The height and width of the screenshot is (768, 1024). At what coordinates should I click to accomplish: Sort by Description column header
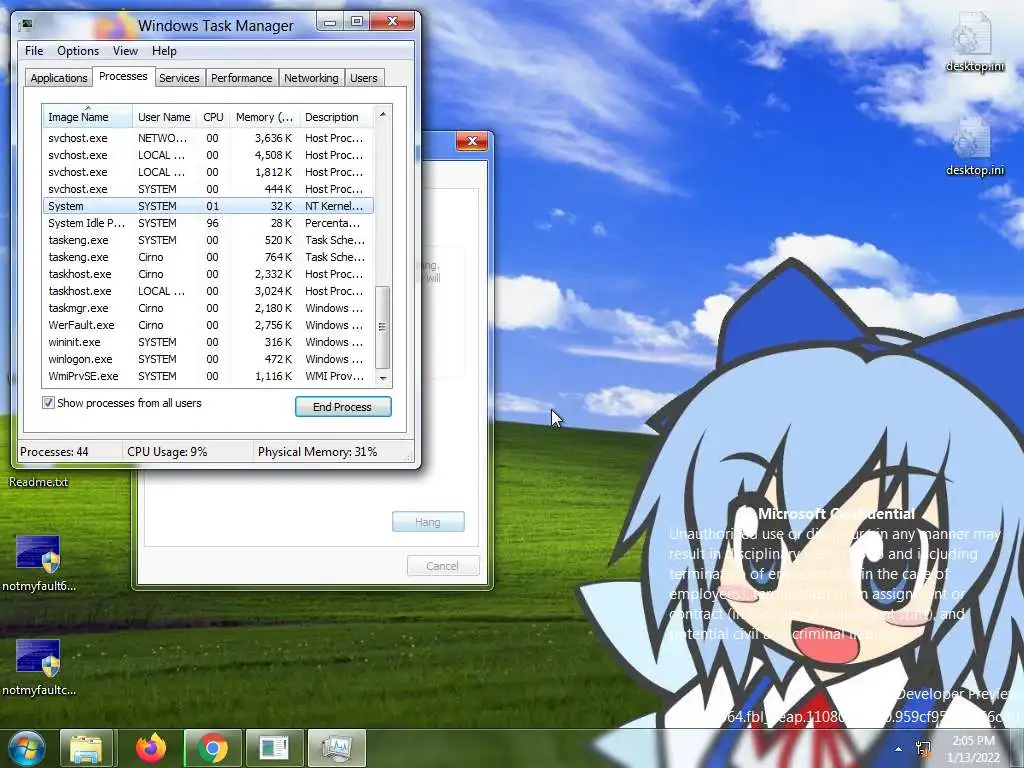point(336,117)
